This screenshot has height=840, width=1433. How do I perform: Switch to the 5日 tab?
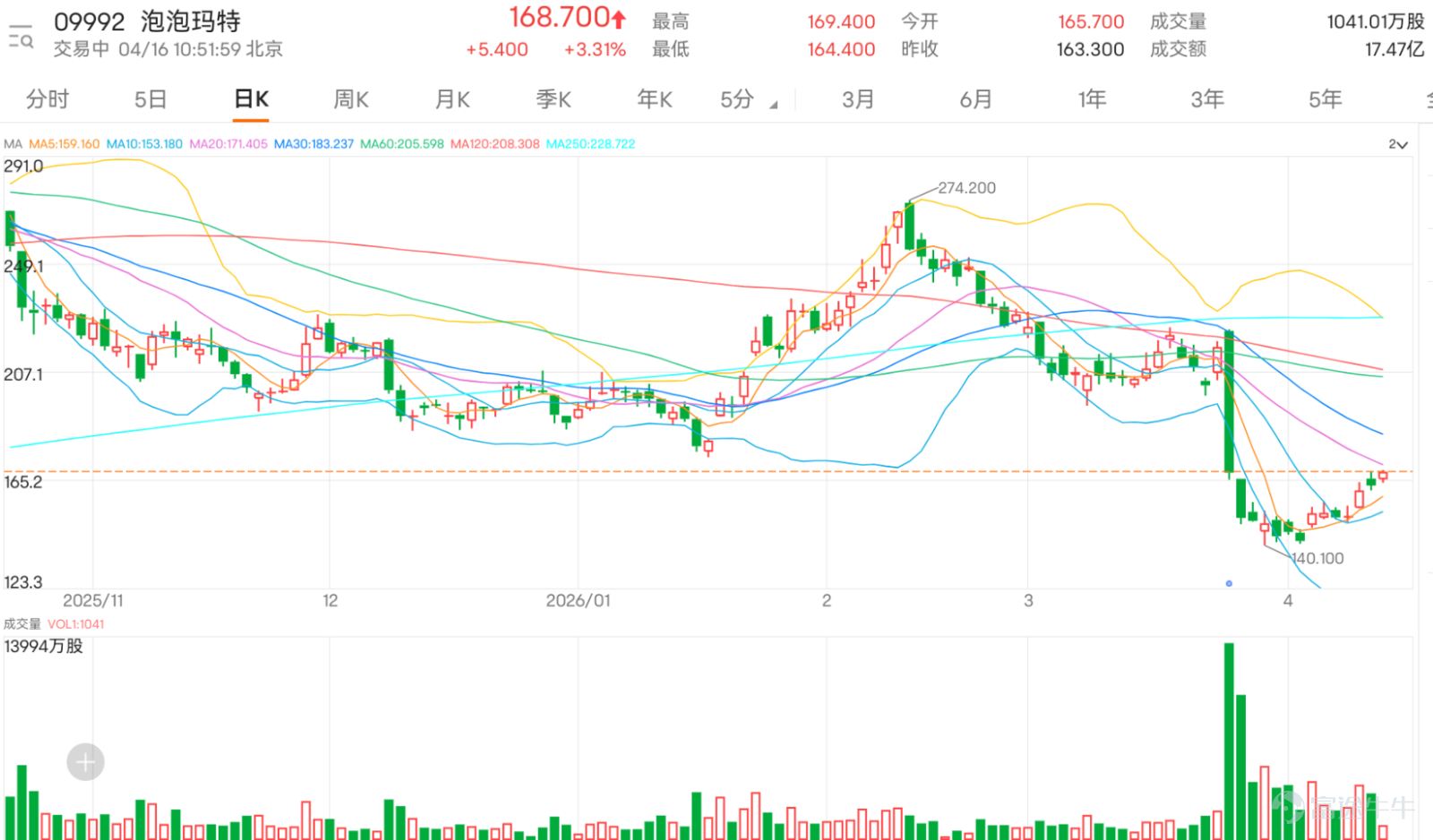point(150,99)
